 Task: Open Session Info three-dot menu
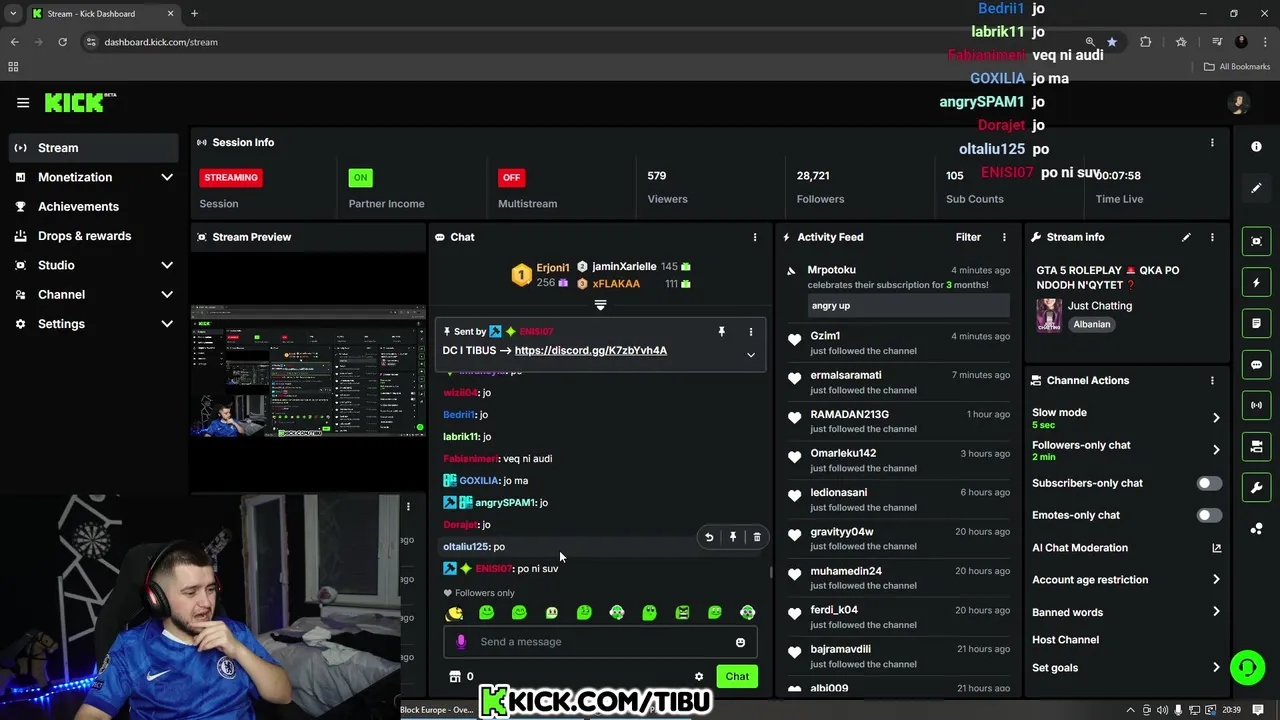(x=1212, y=142)
